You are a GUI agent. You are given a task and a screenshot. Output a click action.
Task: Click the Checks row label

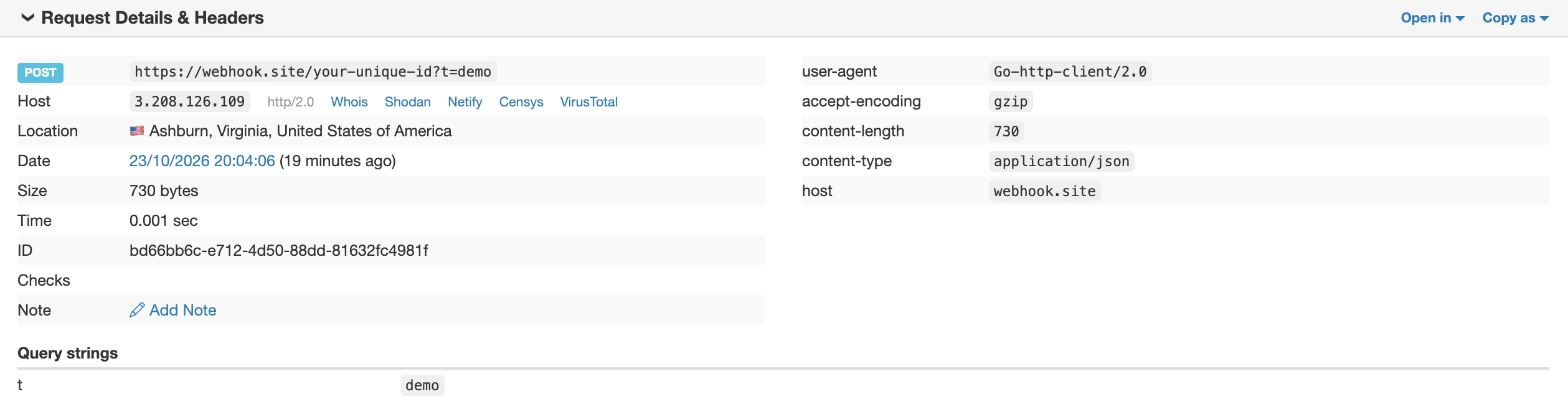[44, 280]
